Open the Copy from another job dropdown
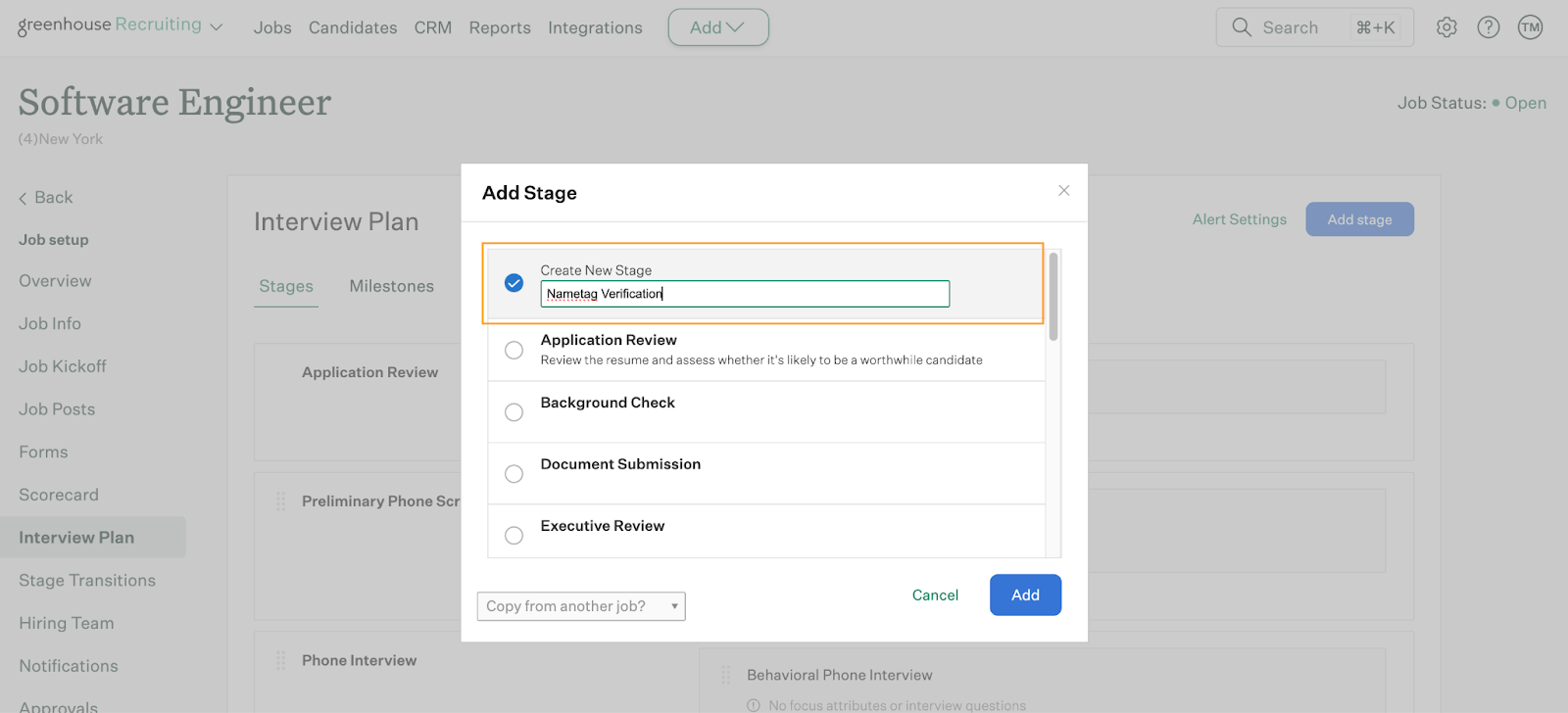This screenshot has height=713, width=1568. [581, 606]
